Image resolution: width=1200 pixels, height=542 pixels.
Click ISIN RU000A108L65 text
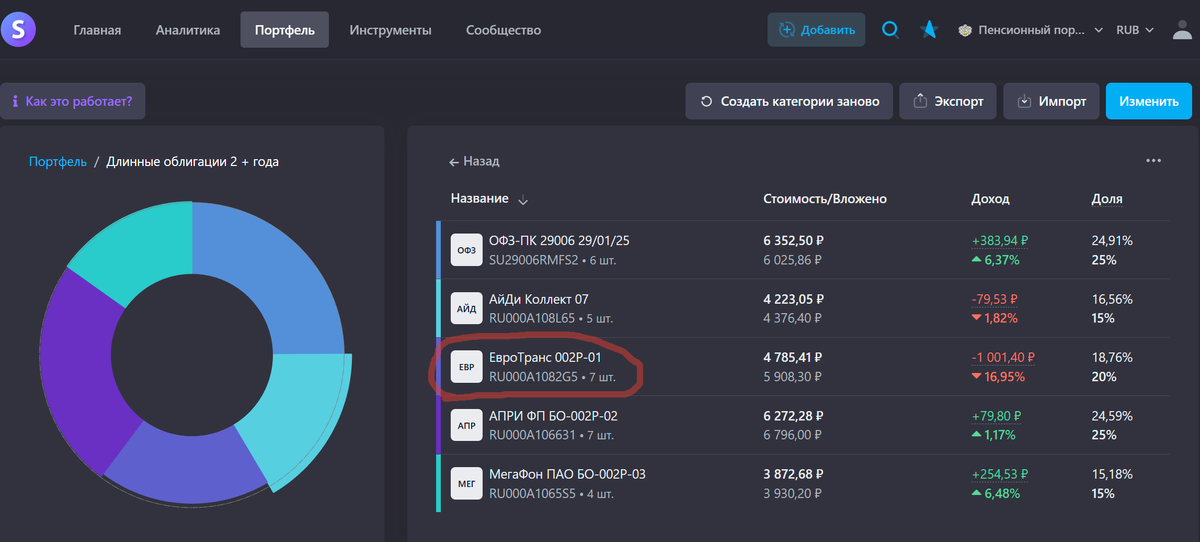tap(530, 319)
